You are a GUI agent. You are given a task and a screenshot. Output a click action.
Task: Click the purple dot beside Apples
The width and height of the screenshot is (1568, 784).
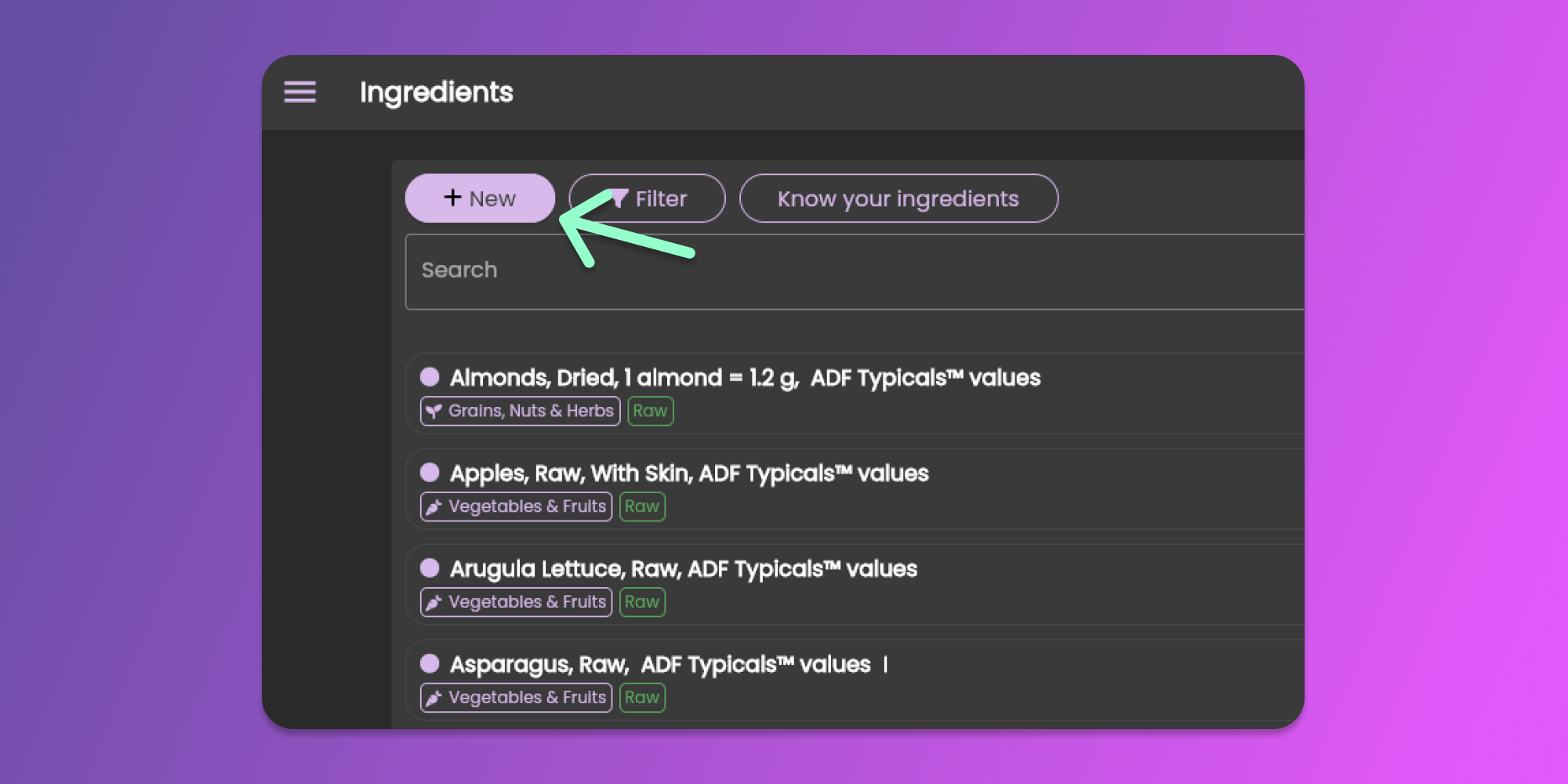(430, 473)
